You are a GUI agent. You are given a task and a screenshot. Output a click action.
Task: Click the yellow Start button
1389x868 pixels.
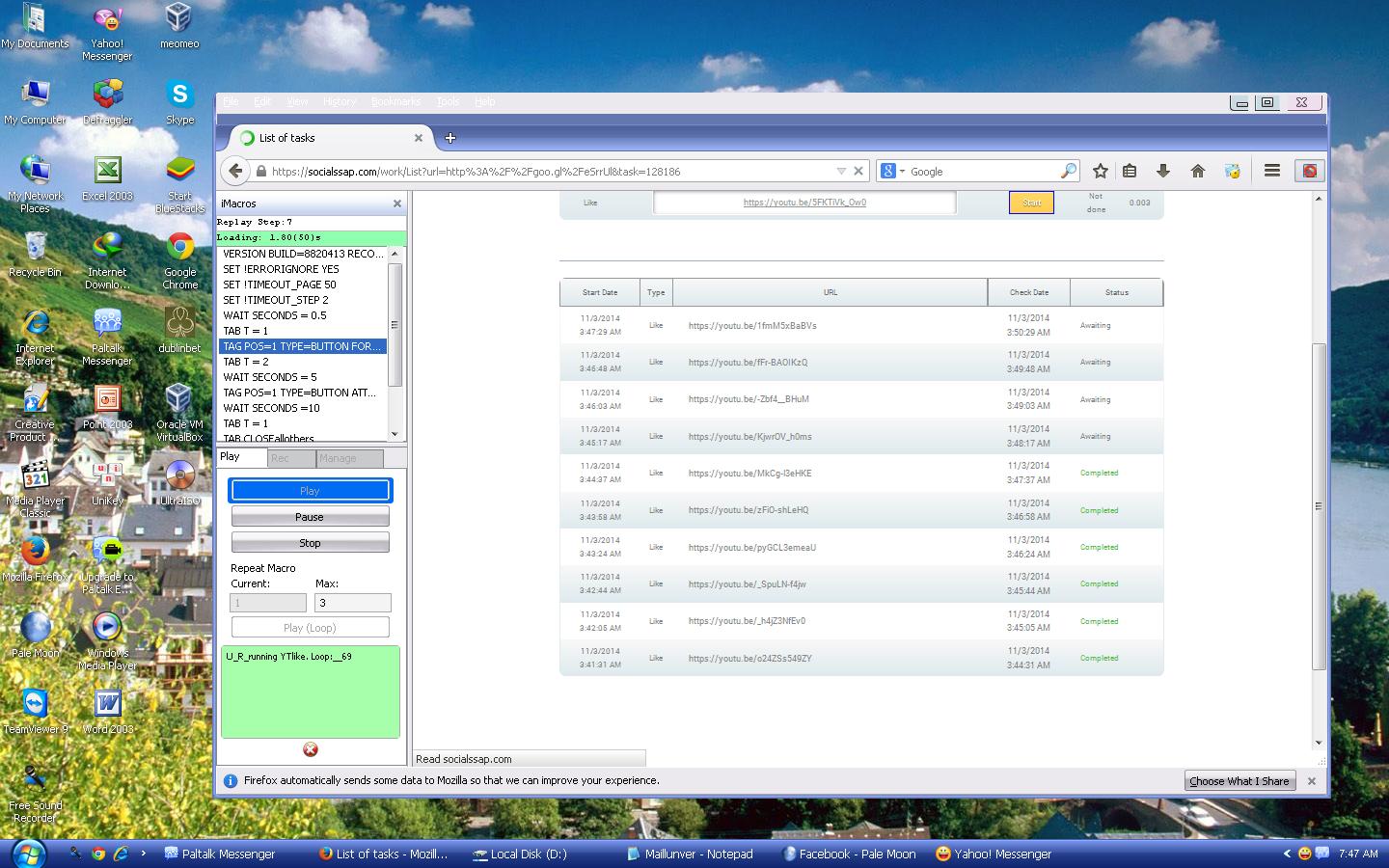pyautogui.click(x=1031, y=203)
